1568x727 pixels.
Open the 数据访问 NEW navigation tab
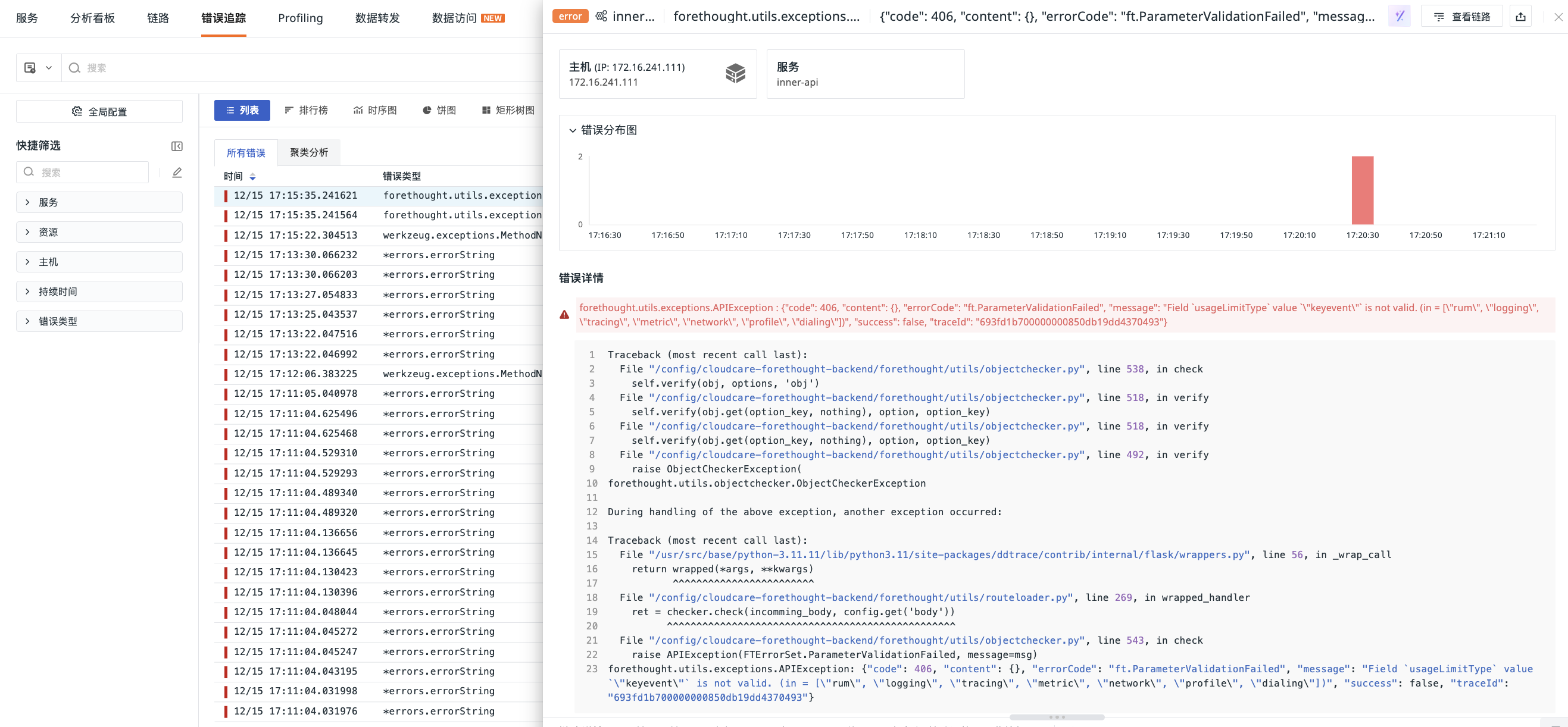click(x=468, y=18)
